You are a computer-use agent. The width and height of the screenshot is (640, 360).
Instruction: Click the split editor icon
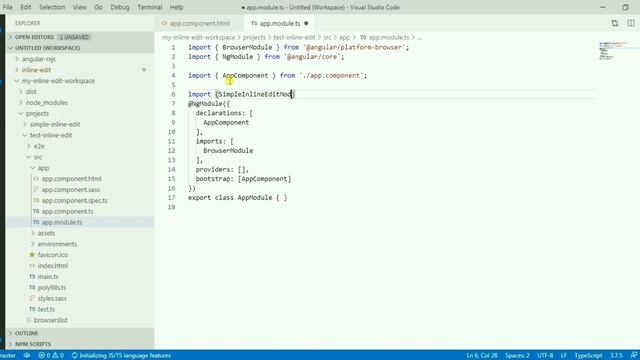(x=631, y=23)
